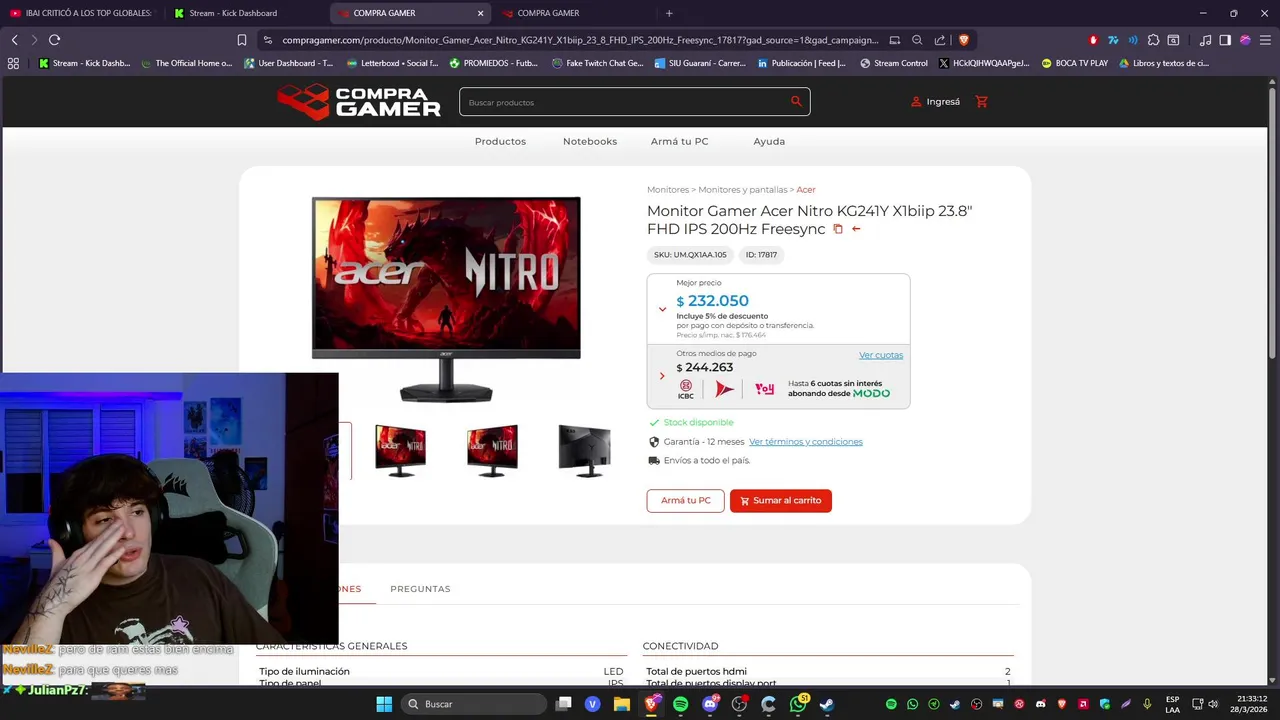The width and height of the screenshot is (1280, 720).
Task: Open the PROMIEDOS bookmark
Action: pyautogui.click(x=493, y=63)
